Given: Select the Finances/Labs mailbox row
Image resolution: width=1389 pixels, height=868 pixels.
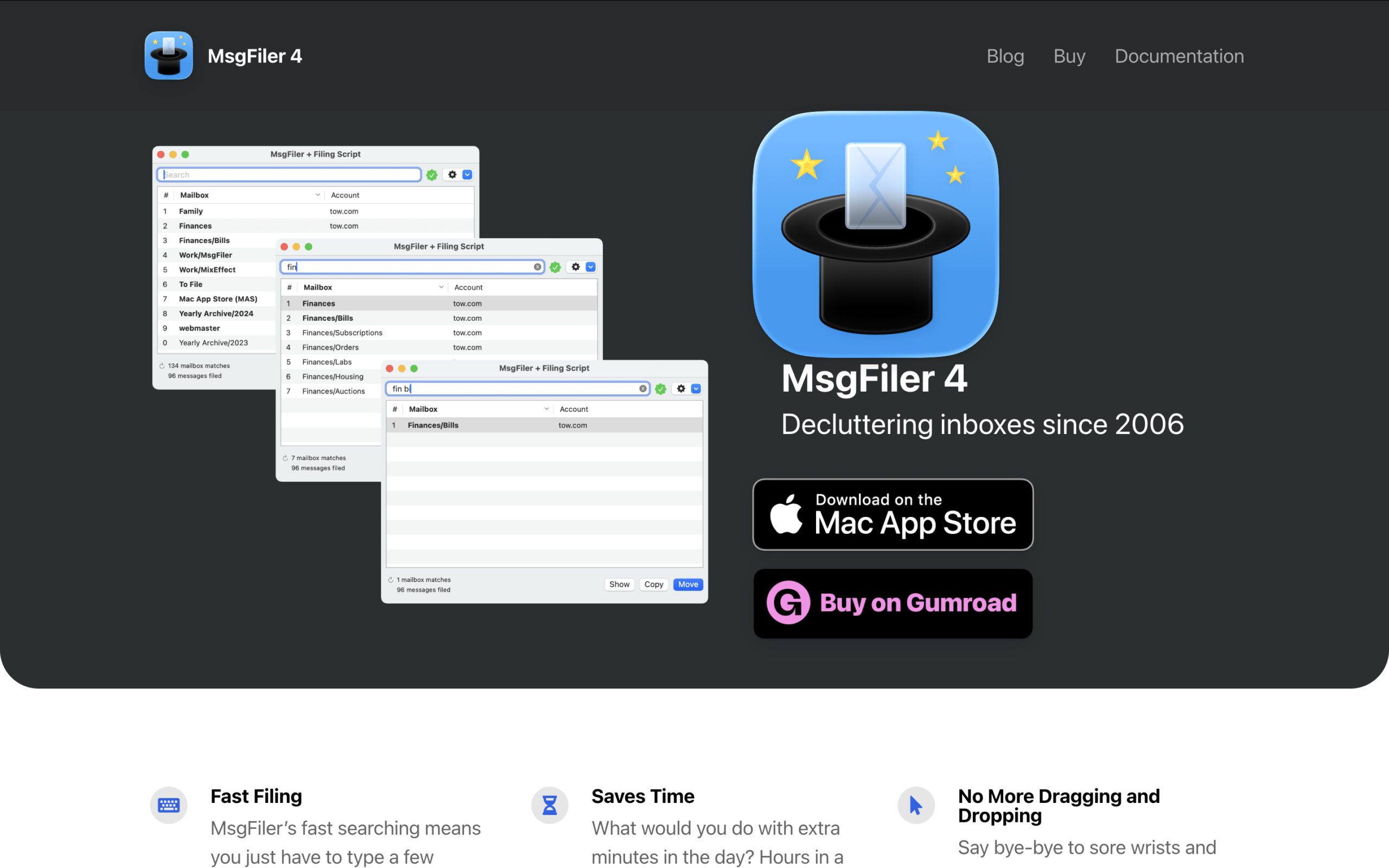Looking at the screenshot, I should (x=331, y=362).
